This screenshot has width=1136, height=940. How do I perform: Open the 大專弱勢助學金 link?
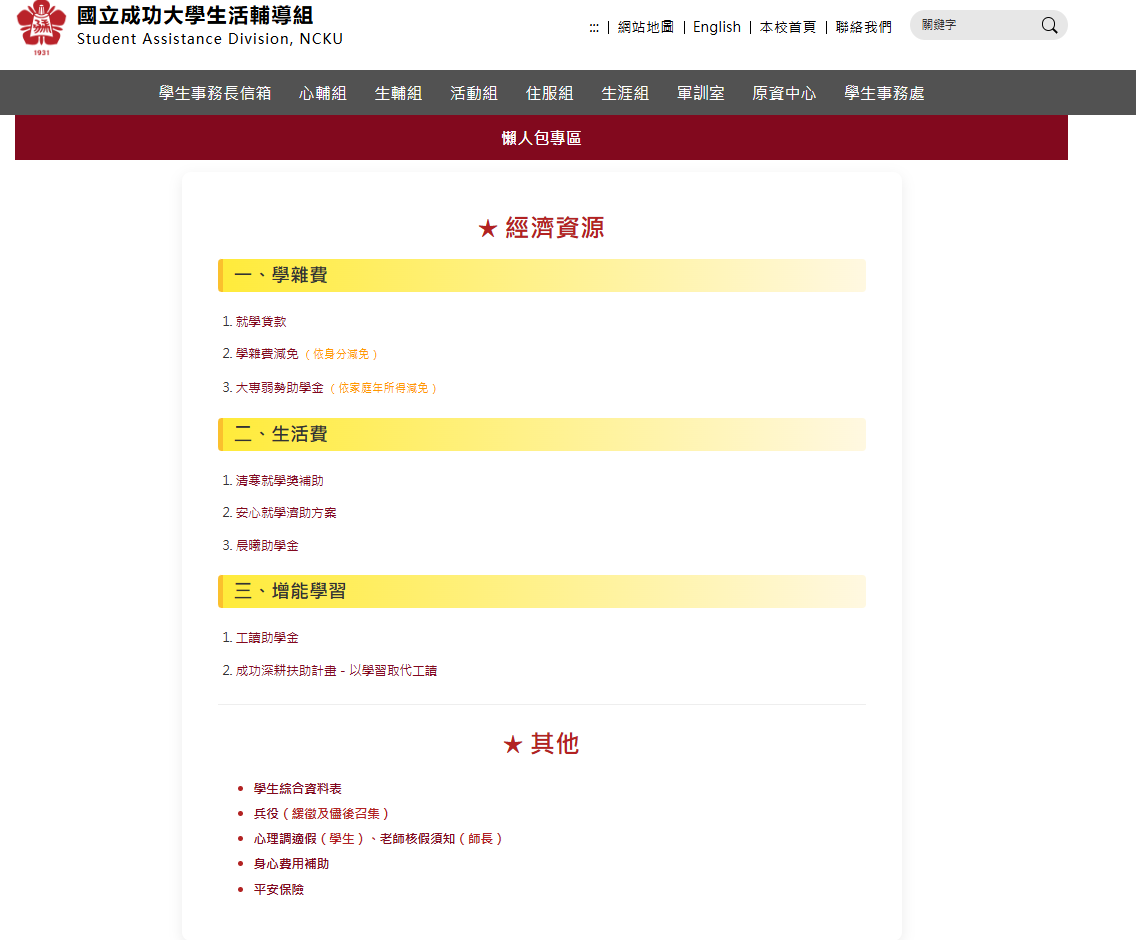click(x=279, y=388)
